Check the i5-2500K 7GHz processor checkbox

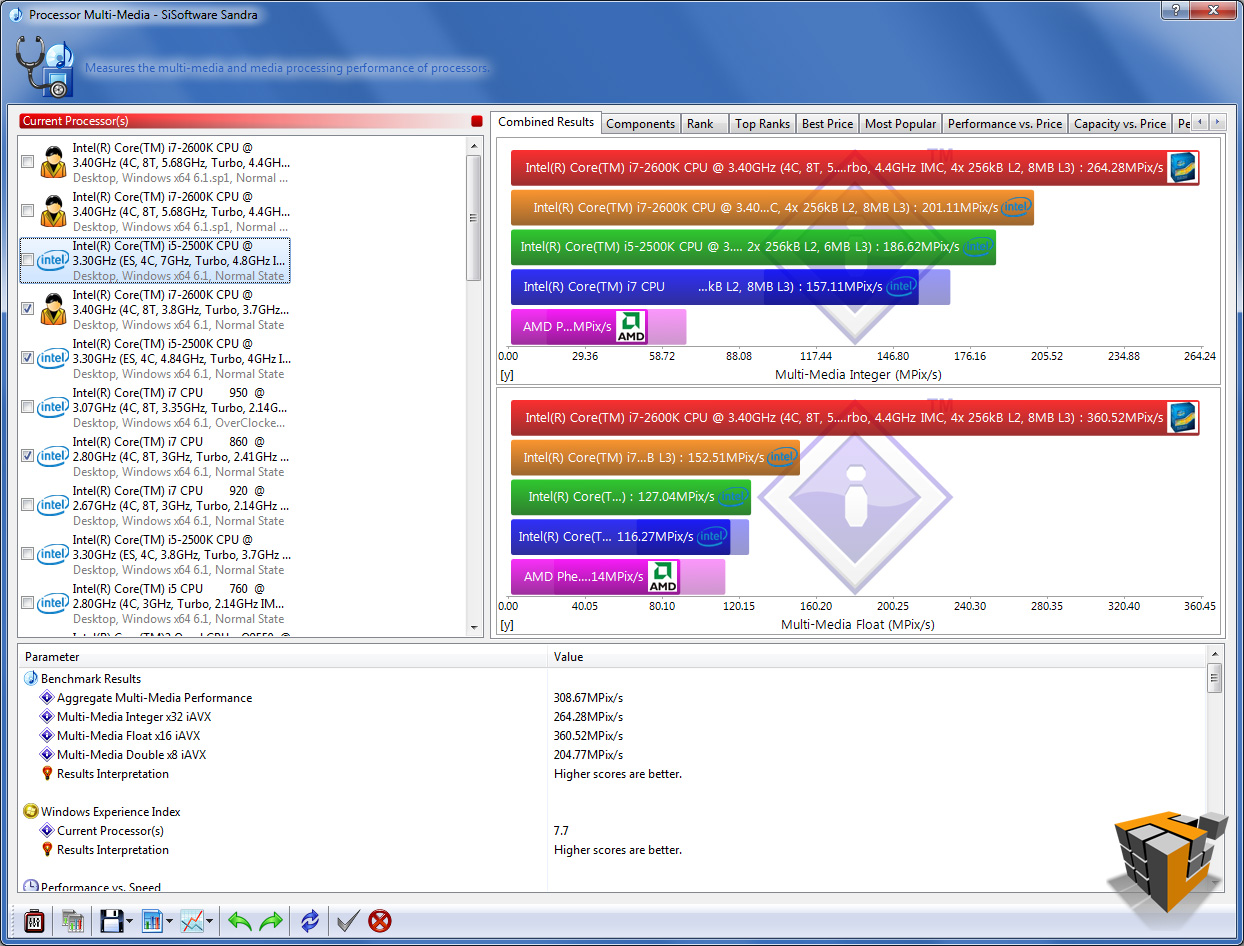pos(28,260)
